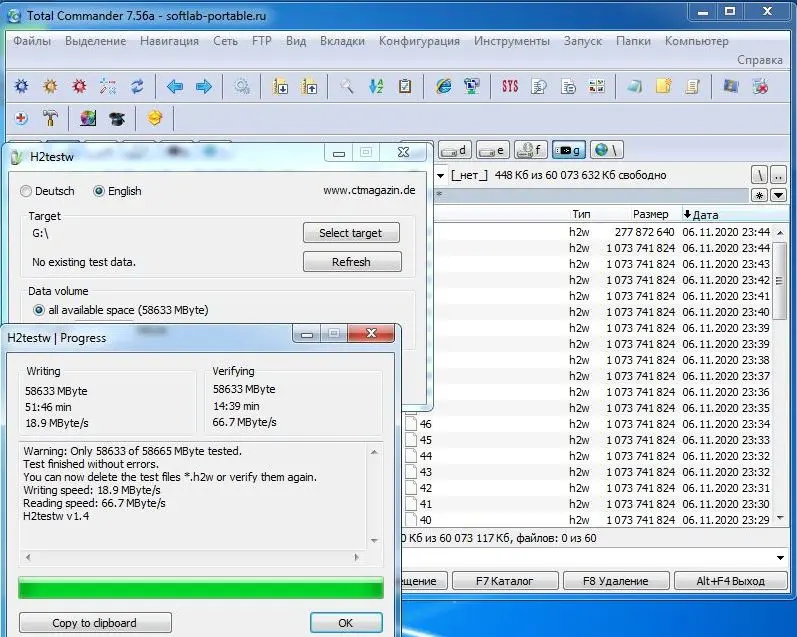Open the Справка menu
This screenshot has width=797, height=637.
pos(760,60)
